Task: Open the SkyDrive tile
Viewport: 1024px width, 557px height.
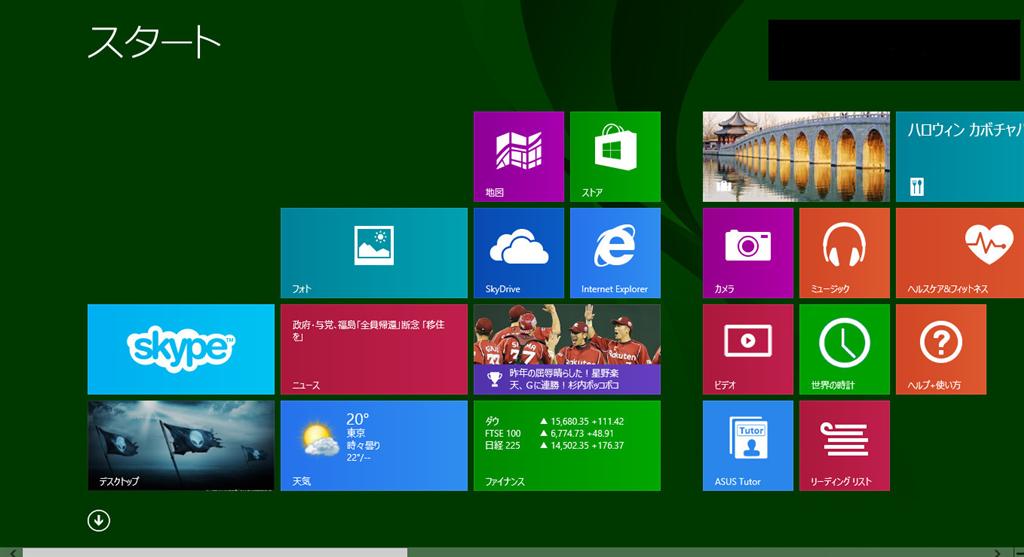Action: tap(519, 253)
